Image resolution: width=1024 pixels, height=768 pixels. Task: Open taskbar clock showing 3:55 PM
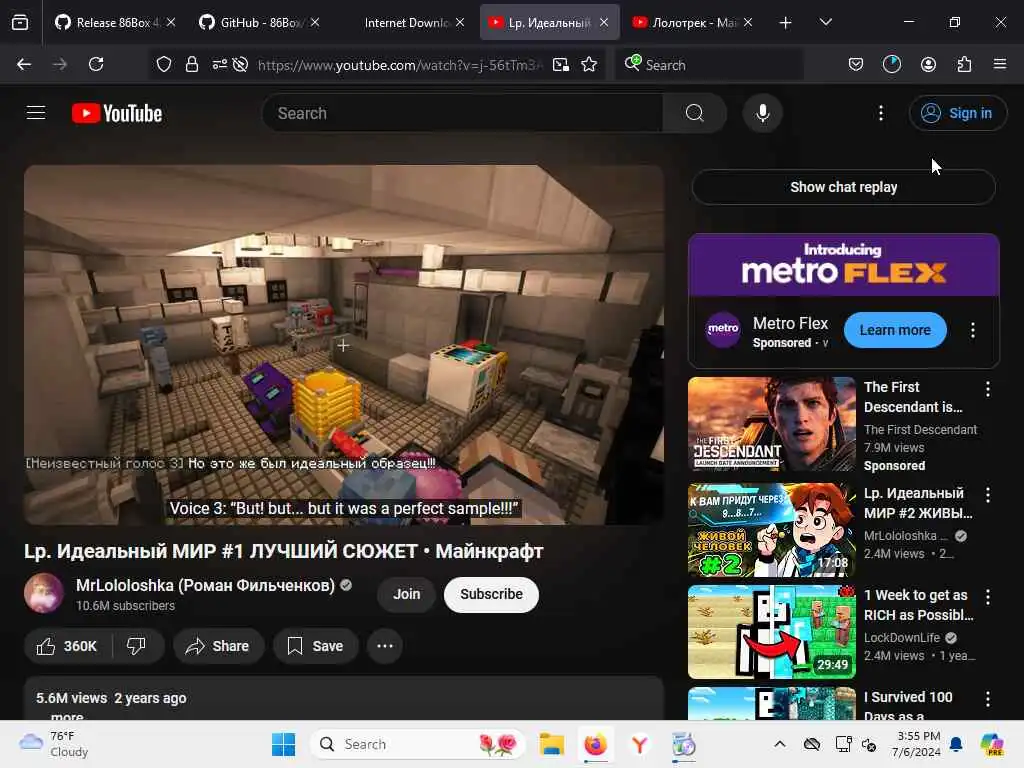(x=918, y=744)
